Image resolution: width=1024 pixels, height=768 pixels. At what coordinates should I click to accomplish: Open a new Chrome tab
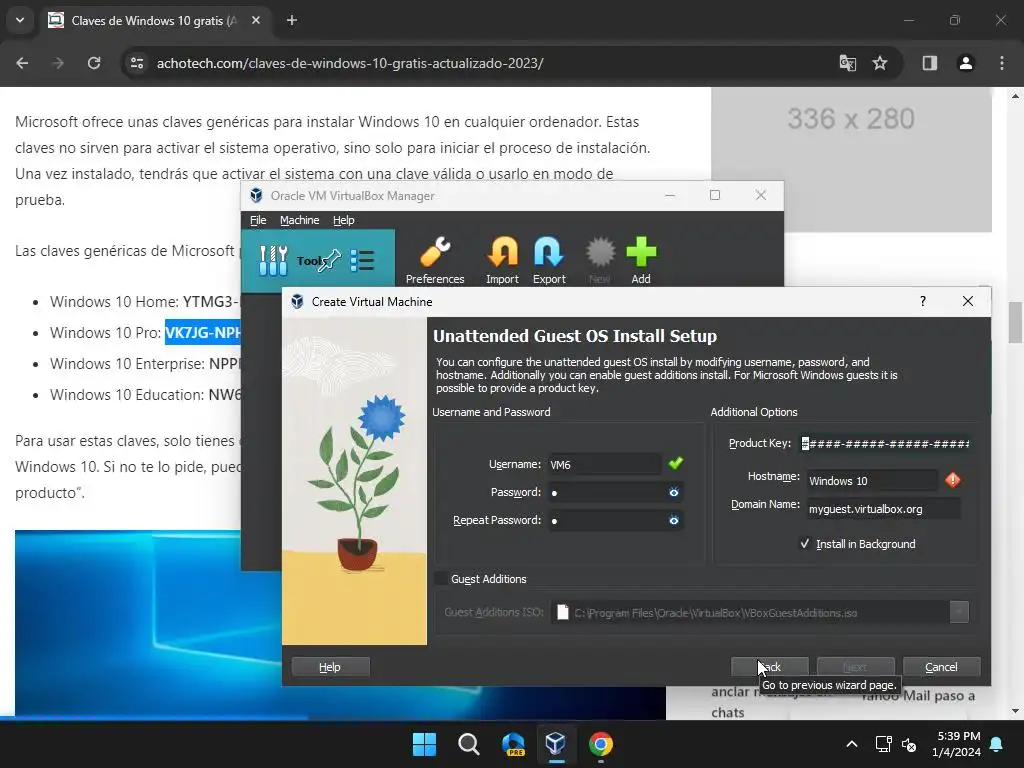click(x=292, y=20)
